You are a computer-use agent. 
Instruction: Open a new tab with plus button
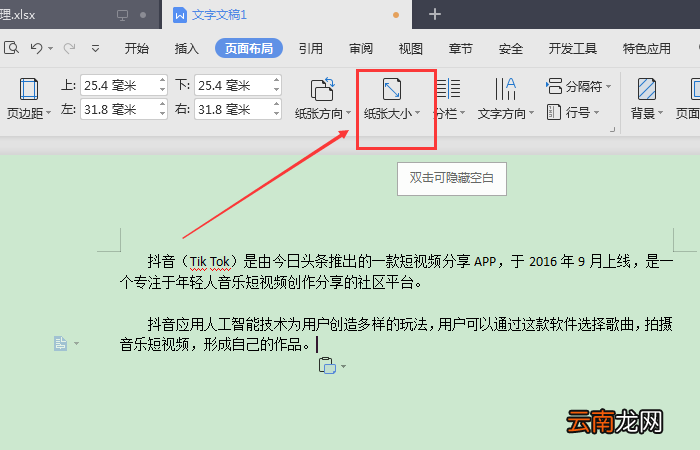pos(434,15)
